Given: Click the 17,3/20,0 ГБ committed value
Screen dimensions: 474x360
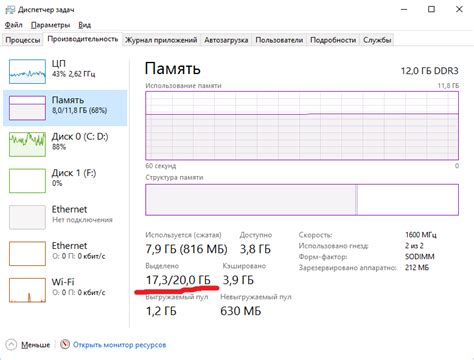Looking at the screenshot, I should pos(178,280).
